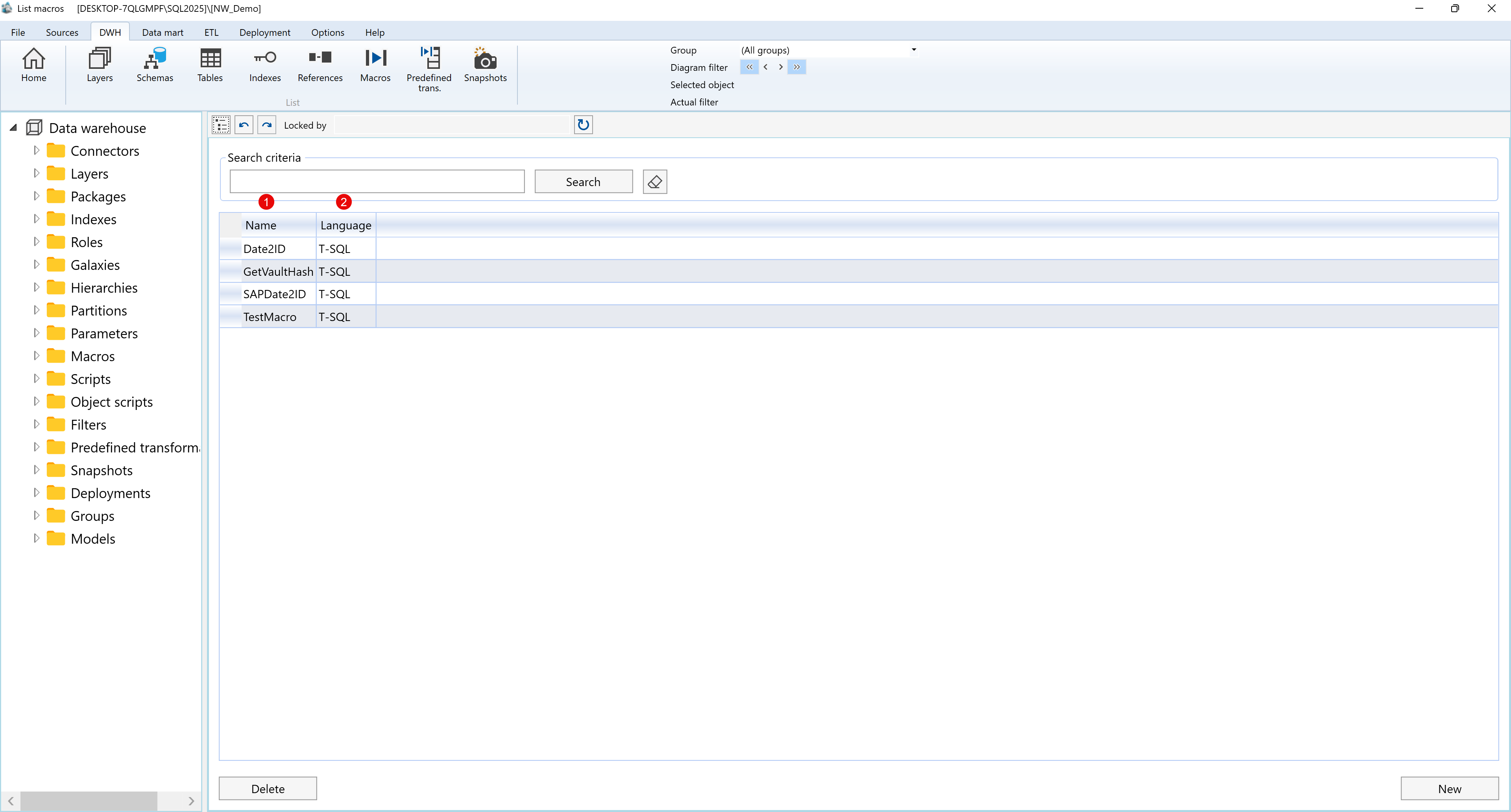Open Predefined trans. from the ribbon

point(429,66)
